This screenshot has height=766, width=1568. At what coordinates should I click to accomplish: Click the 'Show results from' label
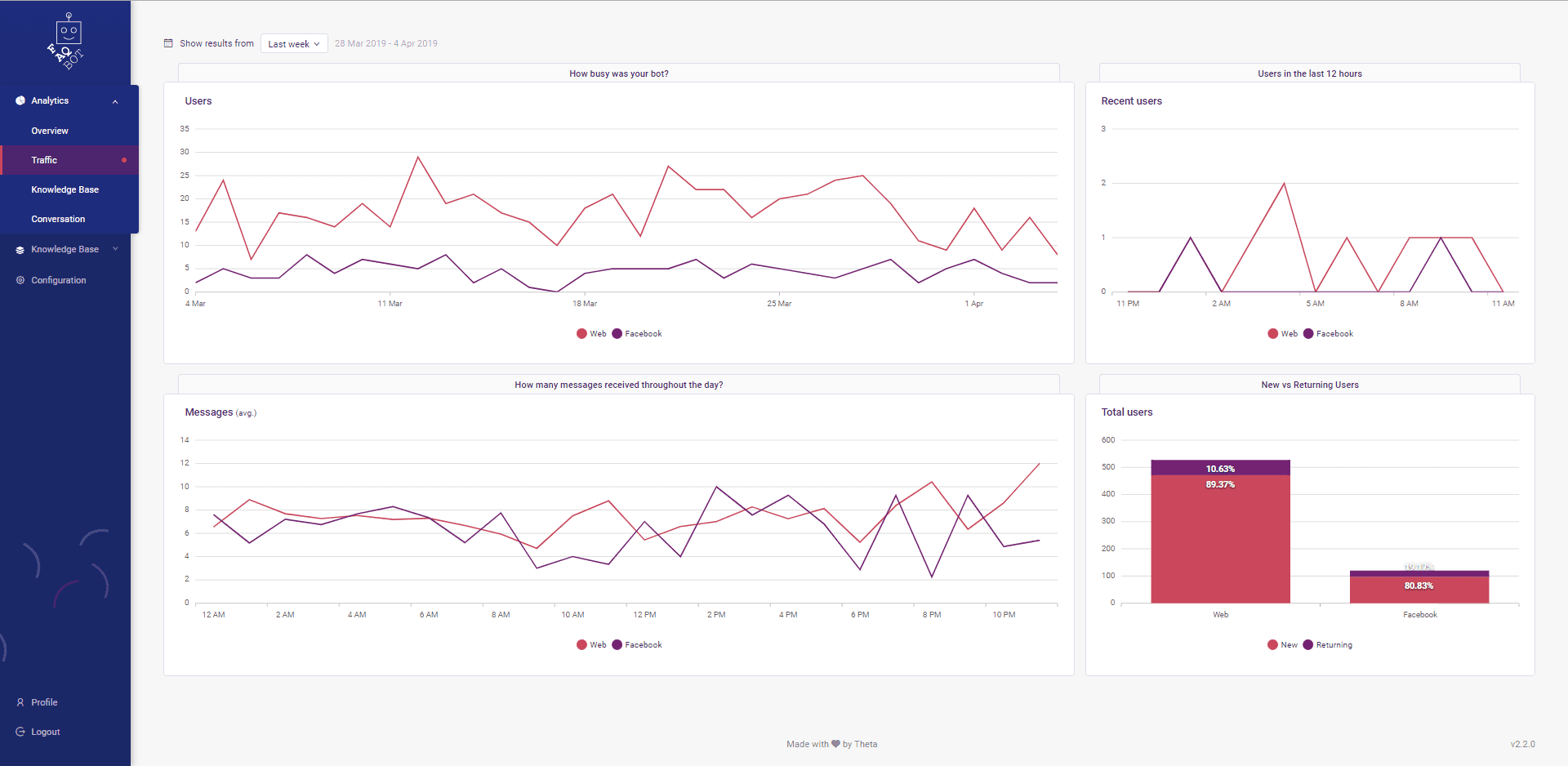pyautogui.click(x=216, y=43)
